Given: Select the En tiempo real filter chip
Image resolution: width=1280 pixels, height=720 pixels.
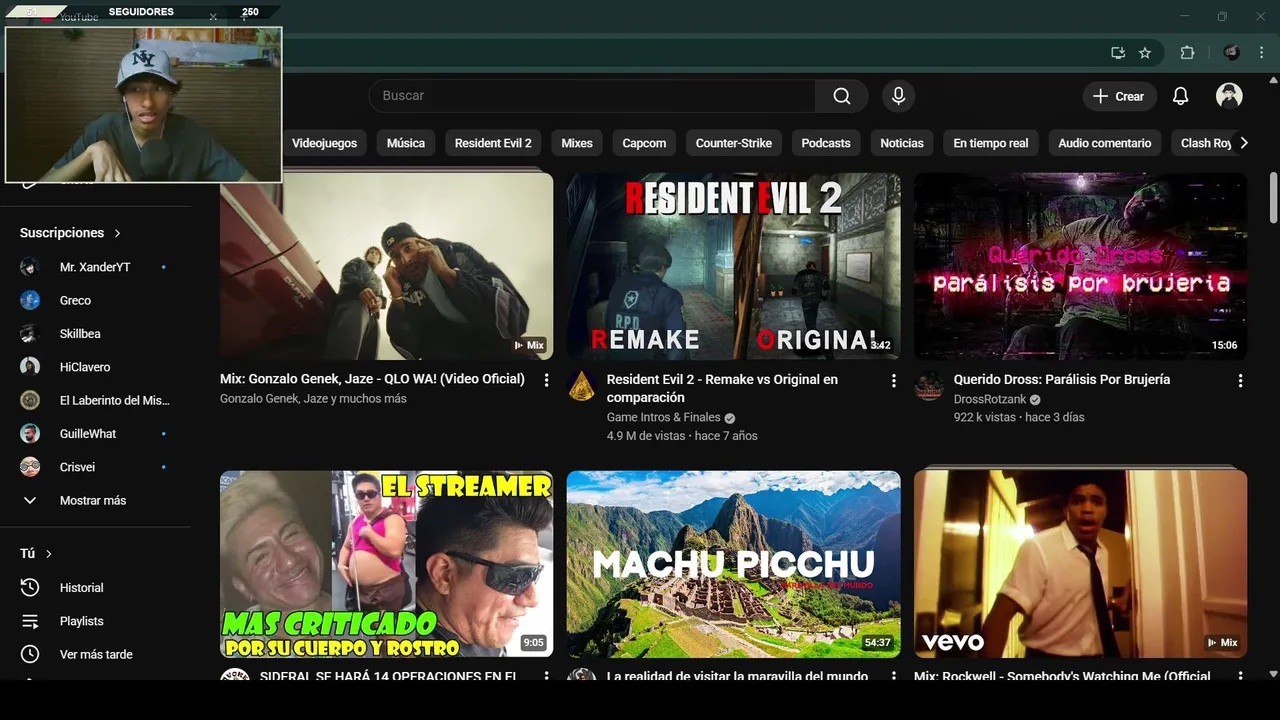Looking at the screenshot, I should pos(991,143).
